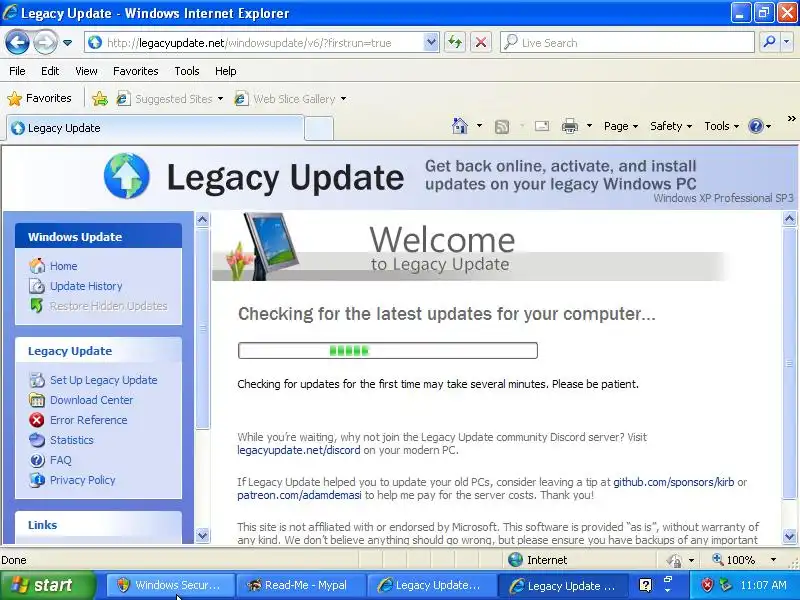Open the Statistics link
Screen dimensions: 800x600
pyautogui.click(x=71, y=440)
